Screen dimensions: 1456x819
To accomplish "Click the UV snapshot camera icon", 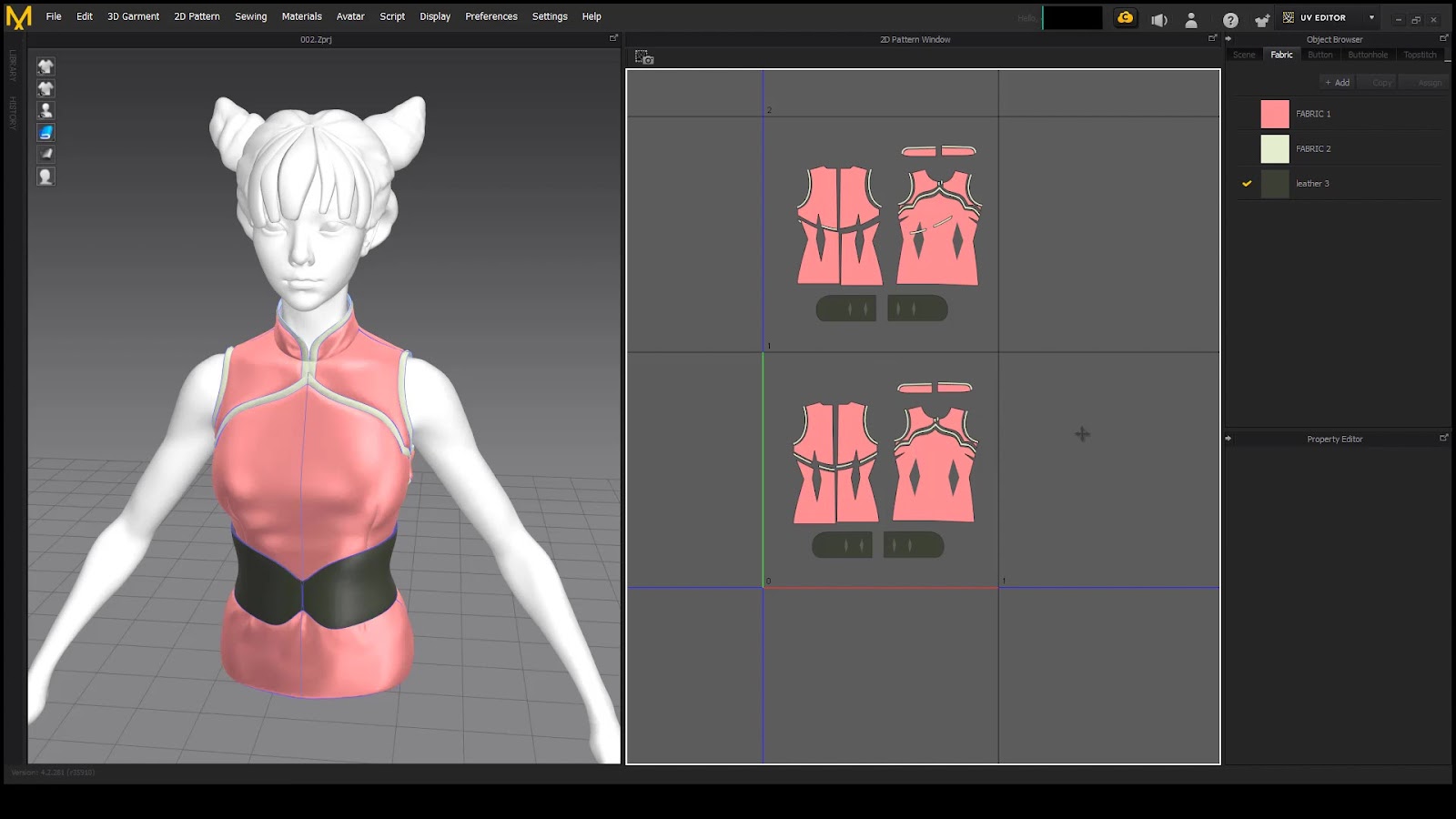I will click(644, 57).
